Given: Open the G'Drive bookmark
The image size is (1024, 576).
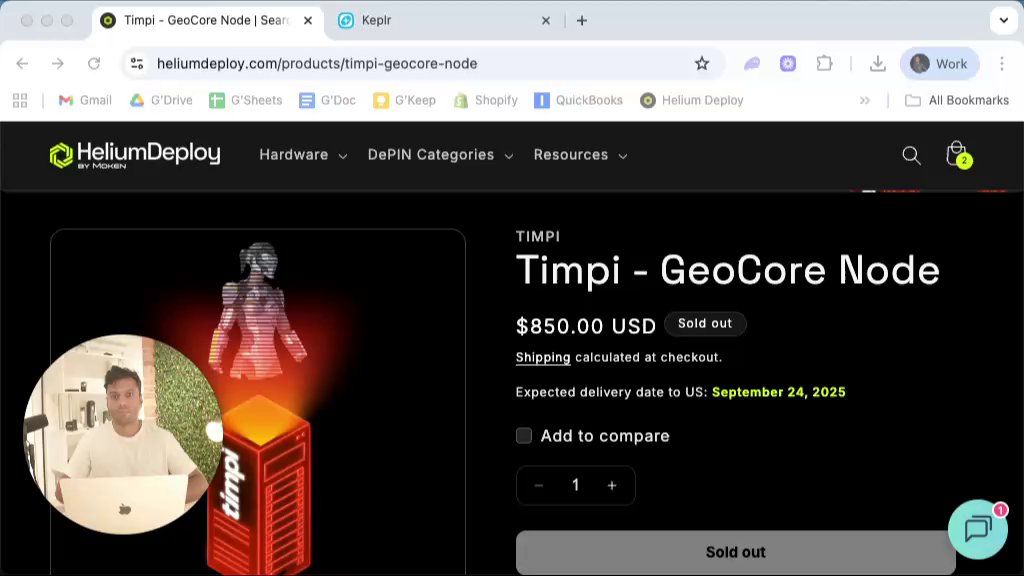Looking at the screenshot, I should click(161, 101).
